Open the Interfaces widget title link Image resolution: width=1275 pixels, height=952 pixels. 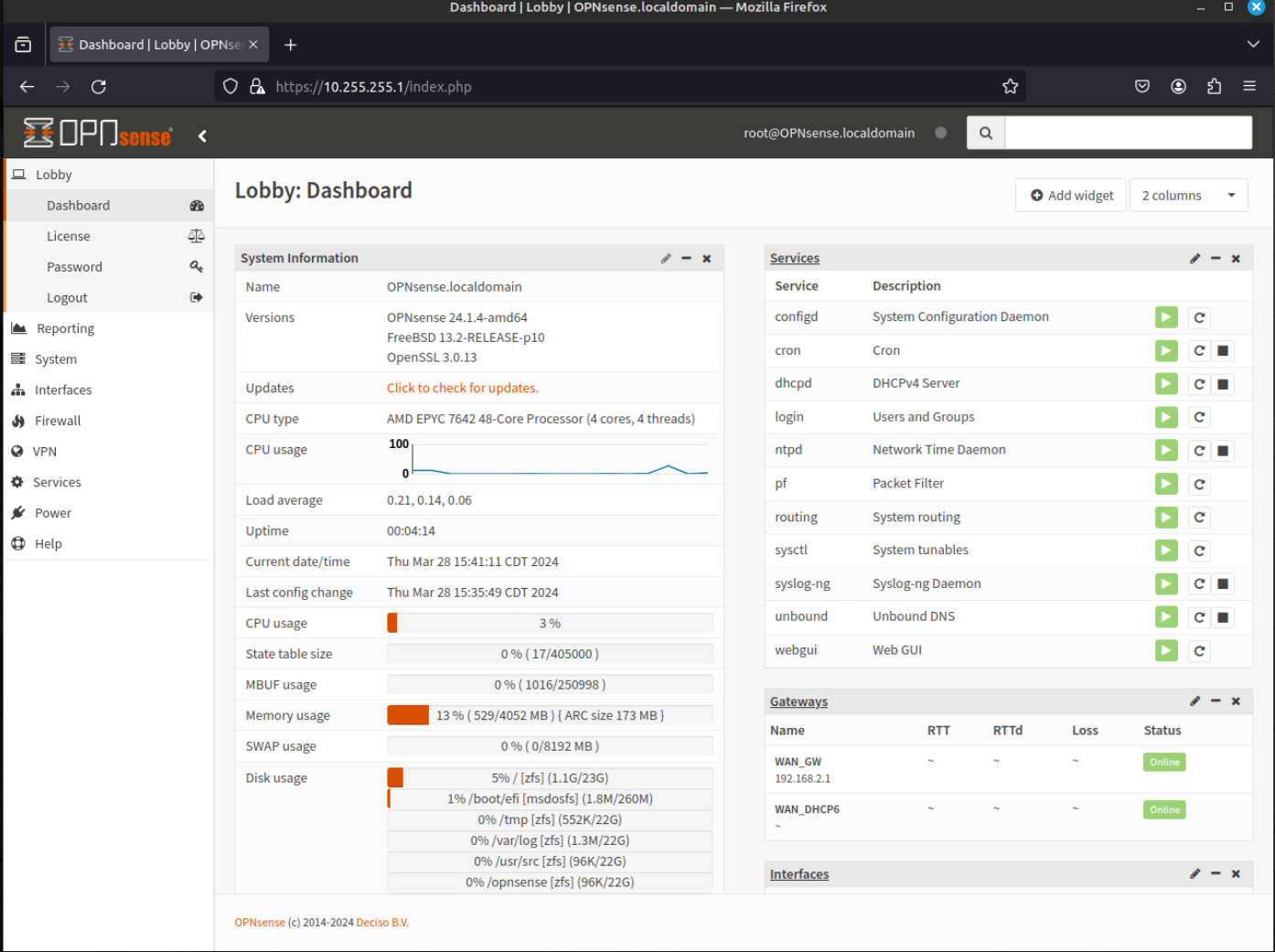(799, 874)
